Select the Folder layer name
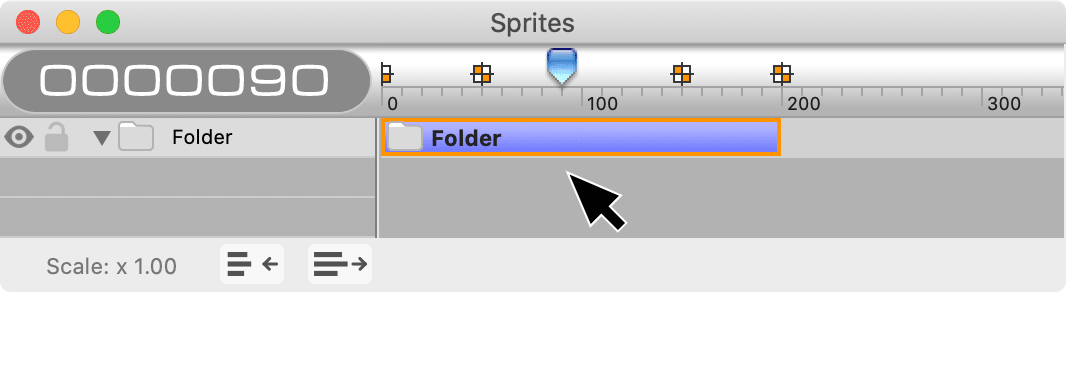The height and width of the screenshot is (385, 1066). click(202, 137)
